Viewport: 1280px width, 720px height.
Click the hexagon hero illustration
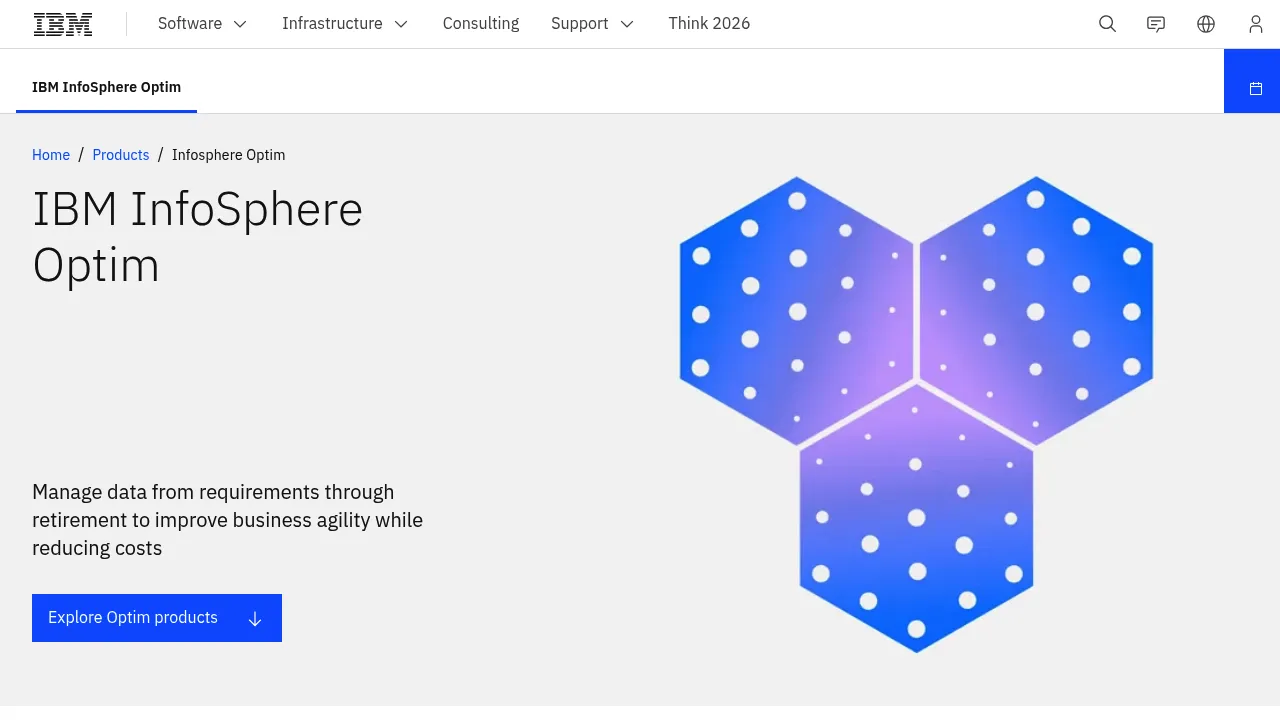coord(916,414)
